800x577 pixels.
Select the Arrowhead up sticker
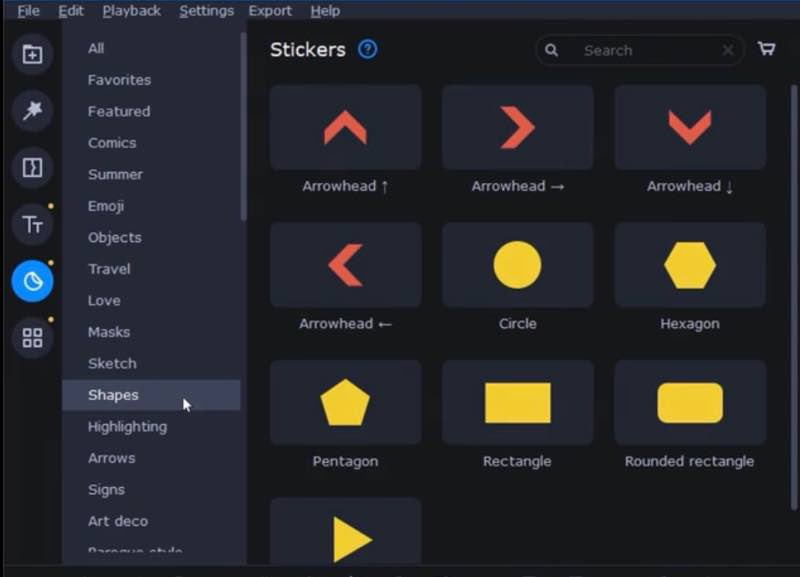[x=345, y=128]
